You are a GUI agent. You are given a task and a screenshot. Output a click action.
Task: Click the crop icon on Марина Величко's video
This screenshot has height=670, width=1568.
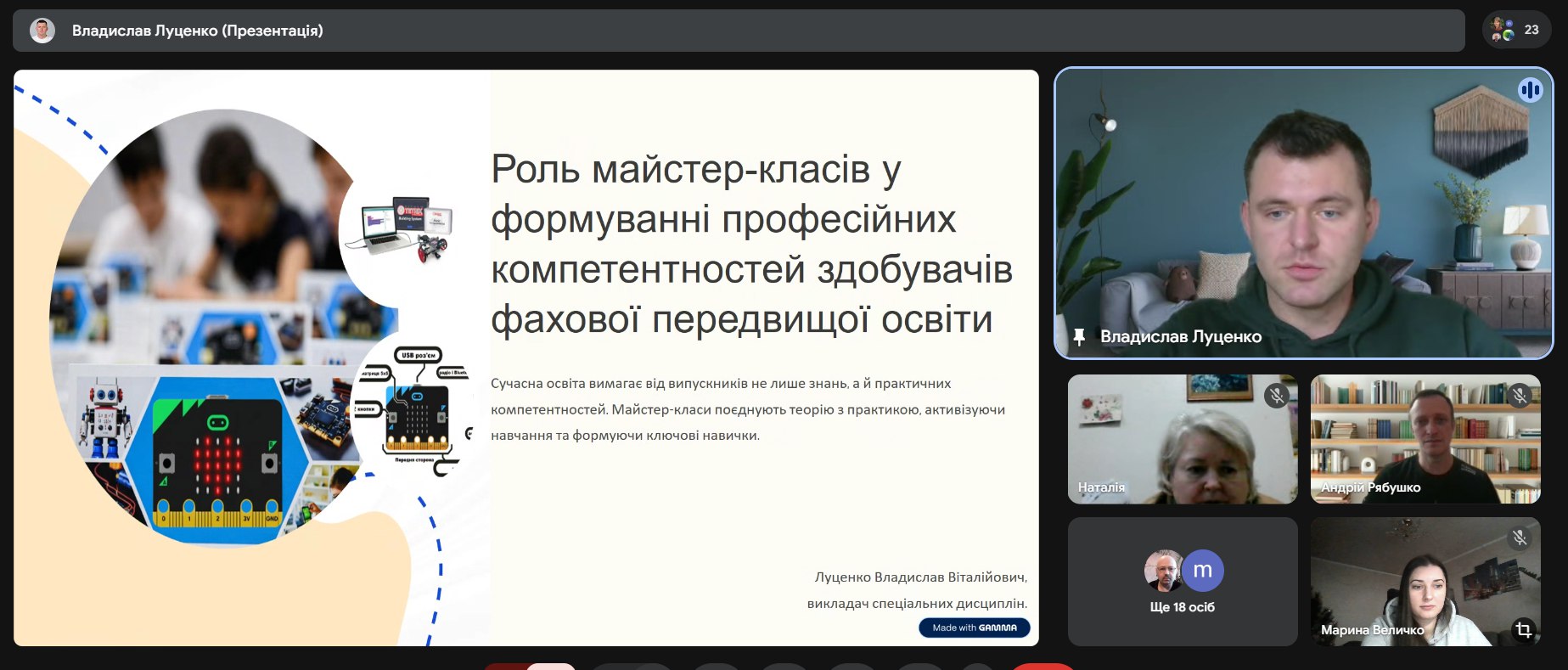1523,629
